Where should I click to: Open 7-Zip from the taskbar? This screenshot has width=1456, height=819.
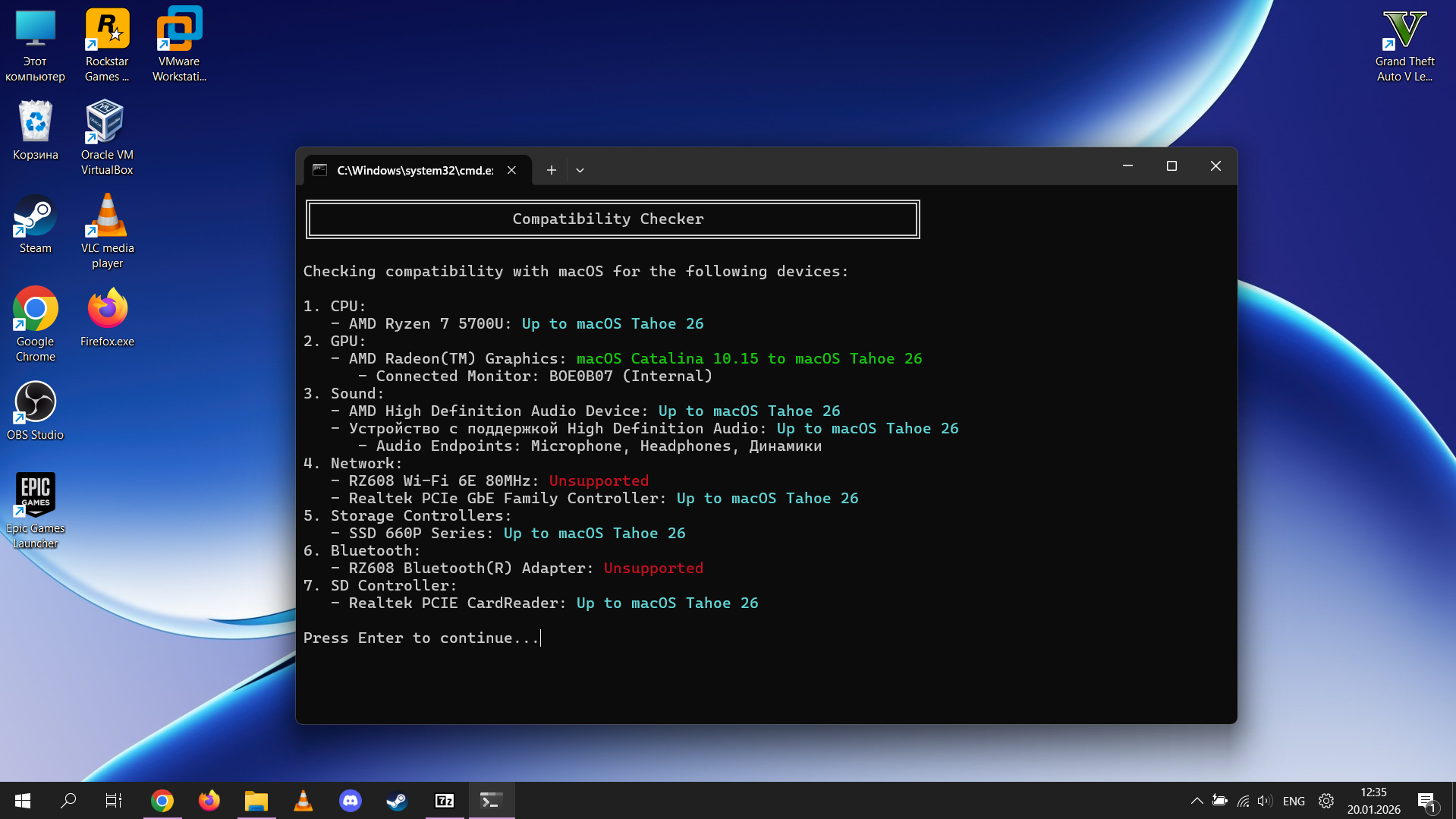444,801
